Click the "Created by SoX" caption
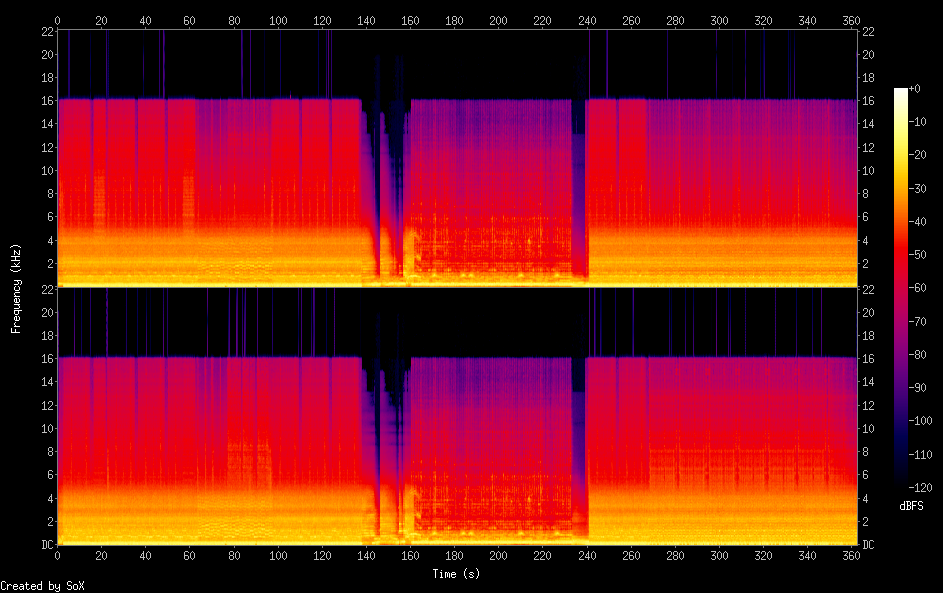Viewport: 943px width, 593px height. click(x=42, y=586)
